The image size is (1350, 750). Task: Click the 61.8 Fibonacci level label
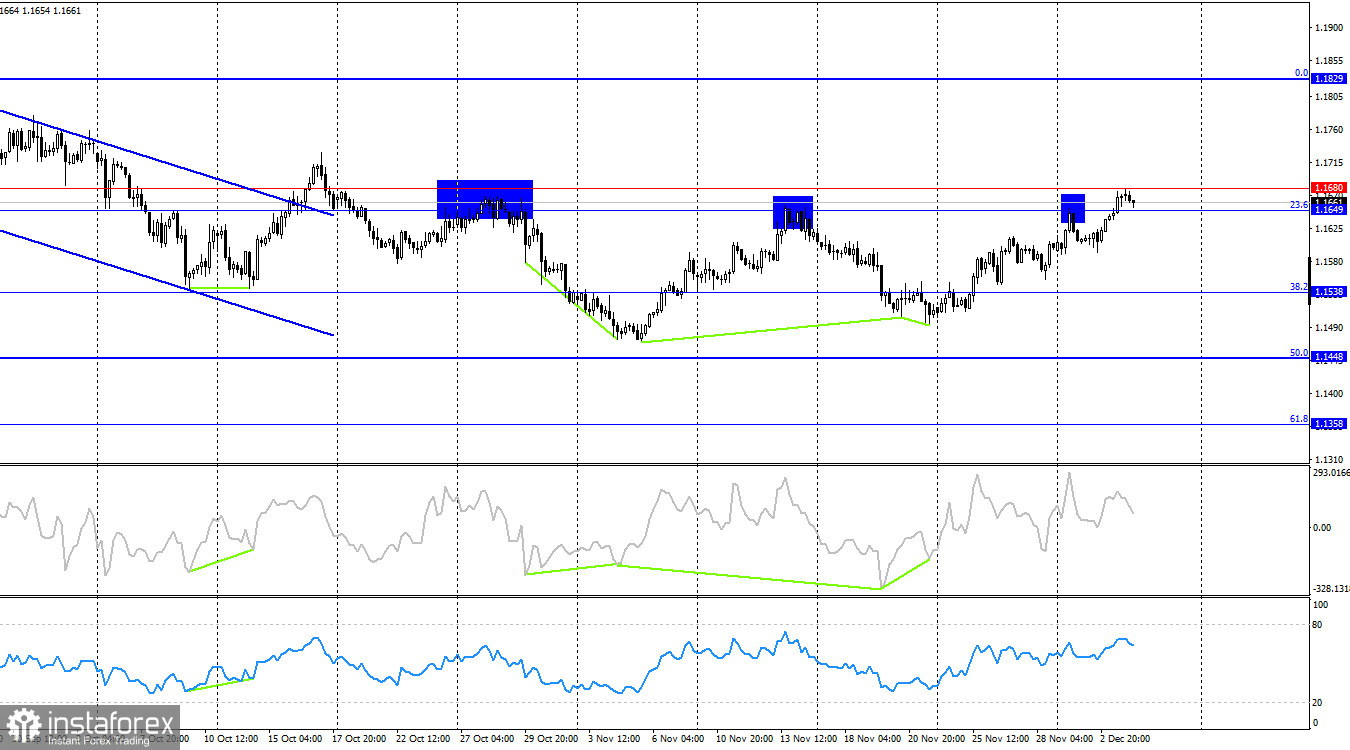pyautogui.click(x=1297, y=420)
